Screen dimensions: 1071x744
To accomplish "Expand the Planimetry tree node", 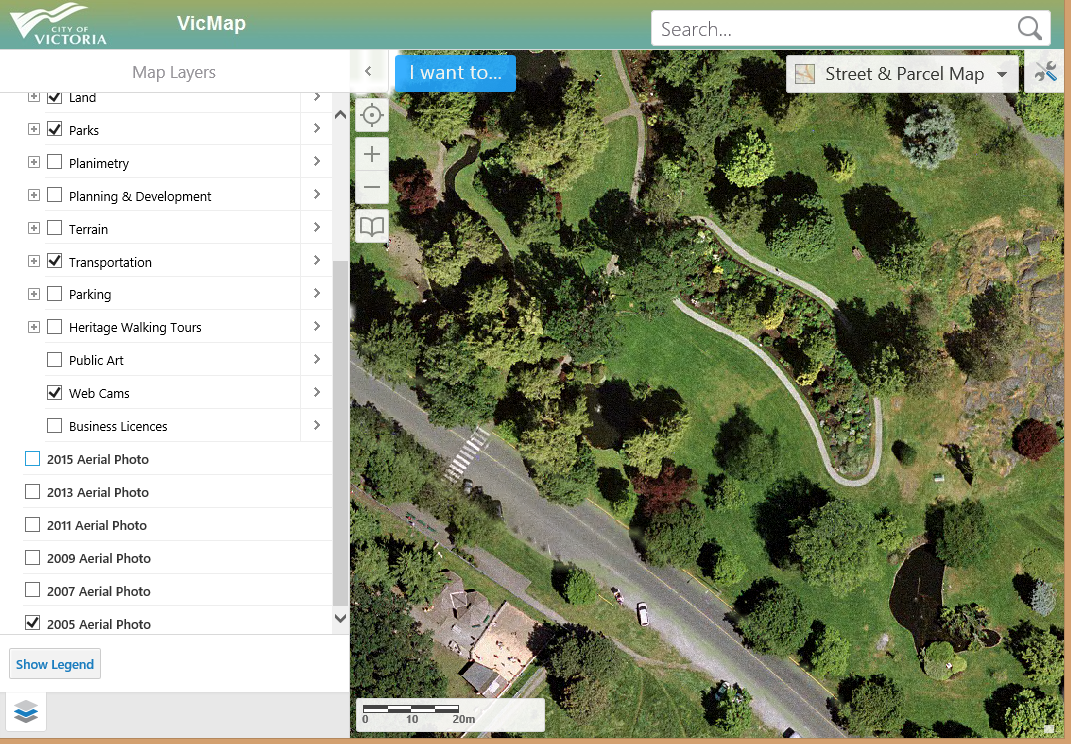I will pyautogui.click(x=33, y=162).
